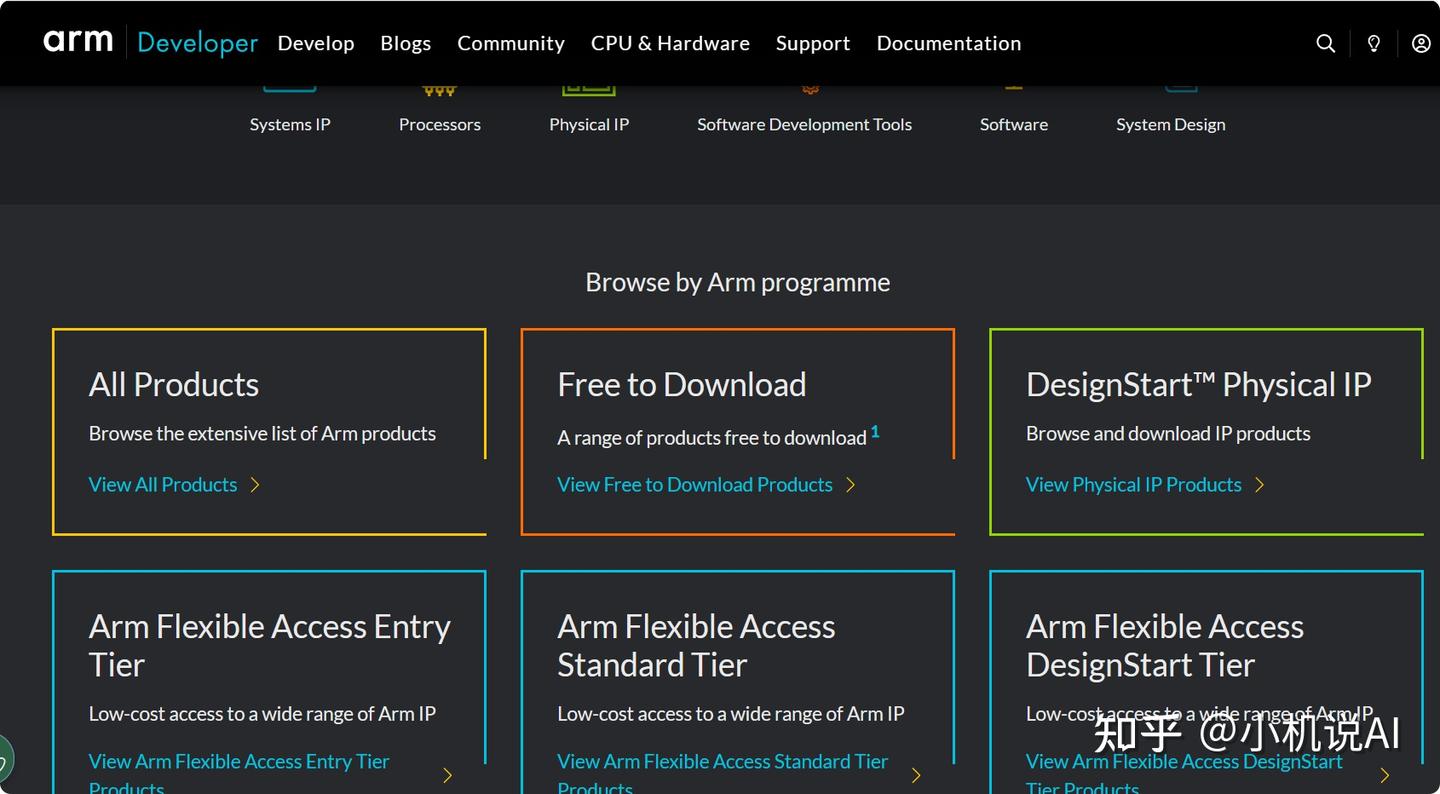Click the Developer text beside logo

197,43
